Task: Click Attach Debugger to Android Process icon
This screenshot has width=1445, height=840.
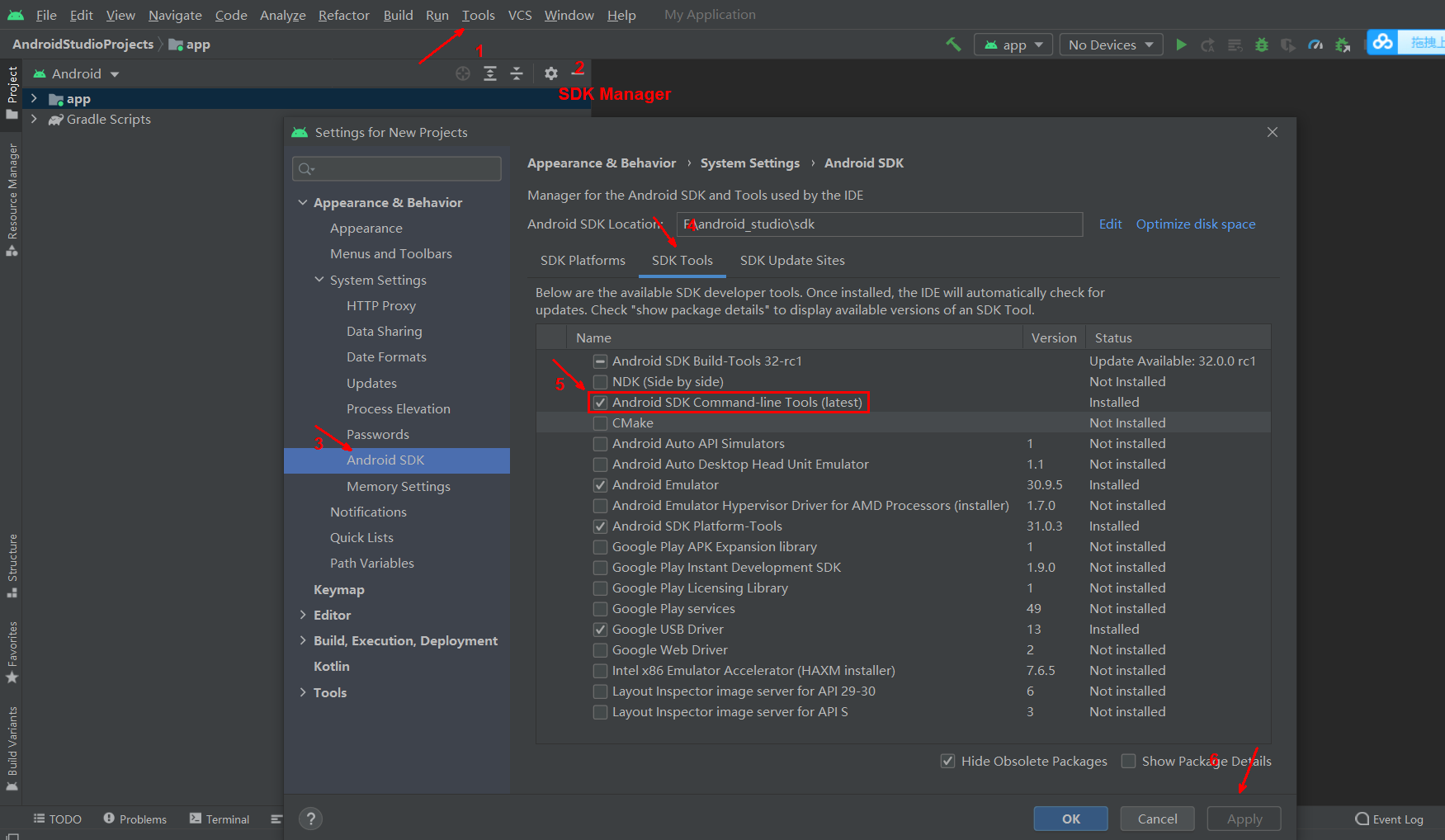Action: 1343,45
